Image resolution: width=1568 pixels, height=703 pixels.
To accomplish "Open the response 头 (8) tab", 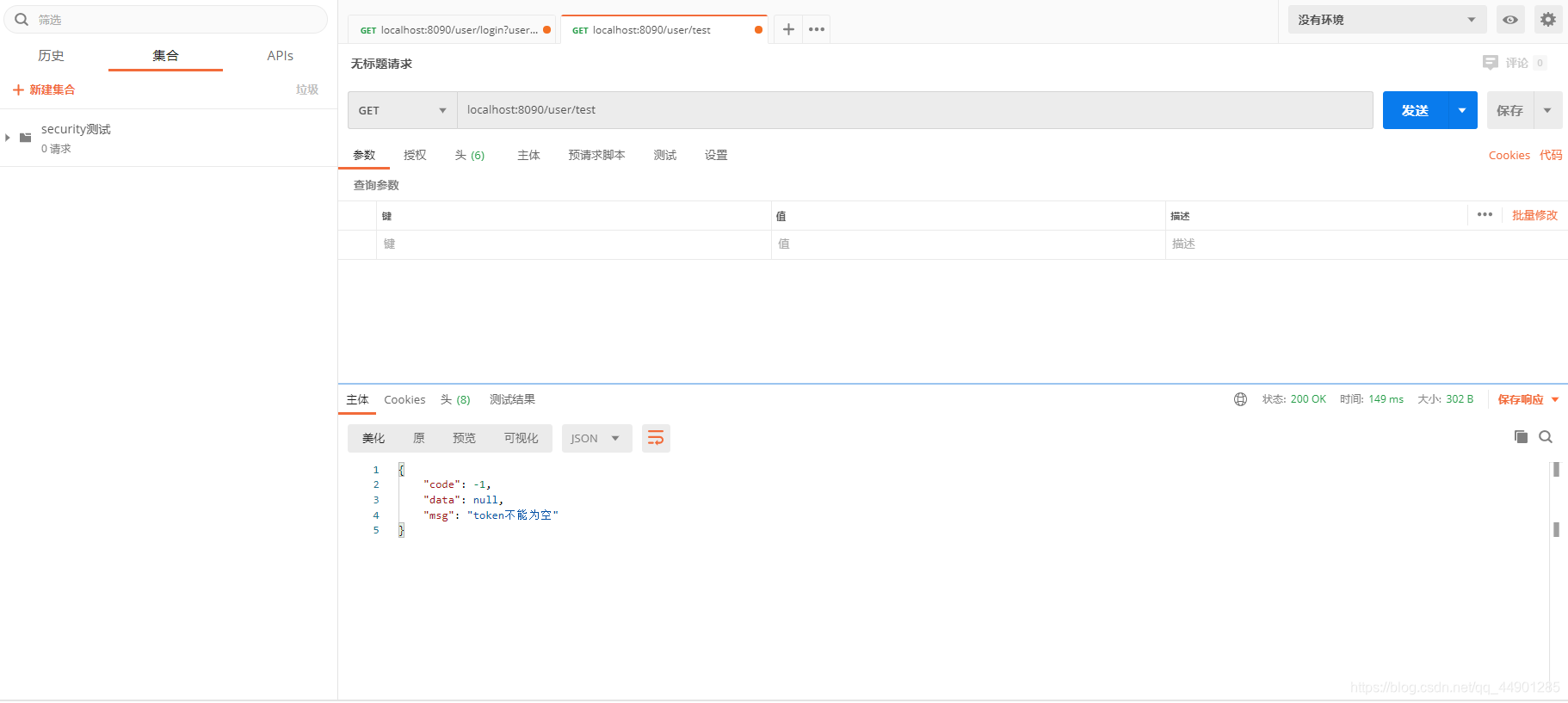I will coord(455,399).
